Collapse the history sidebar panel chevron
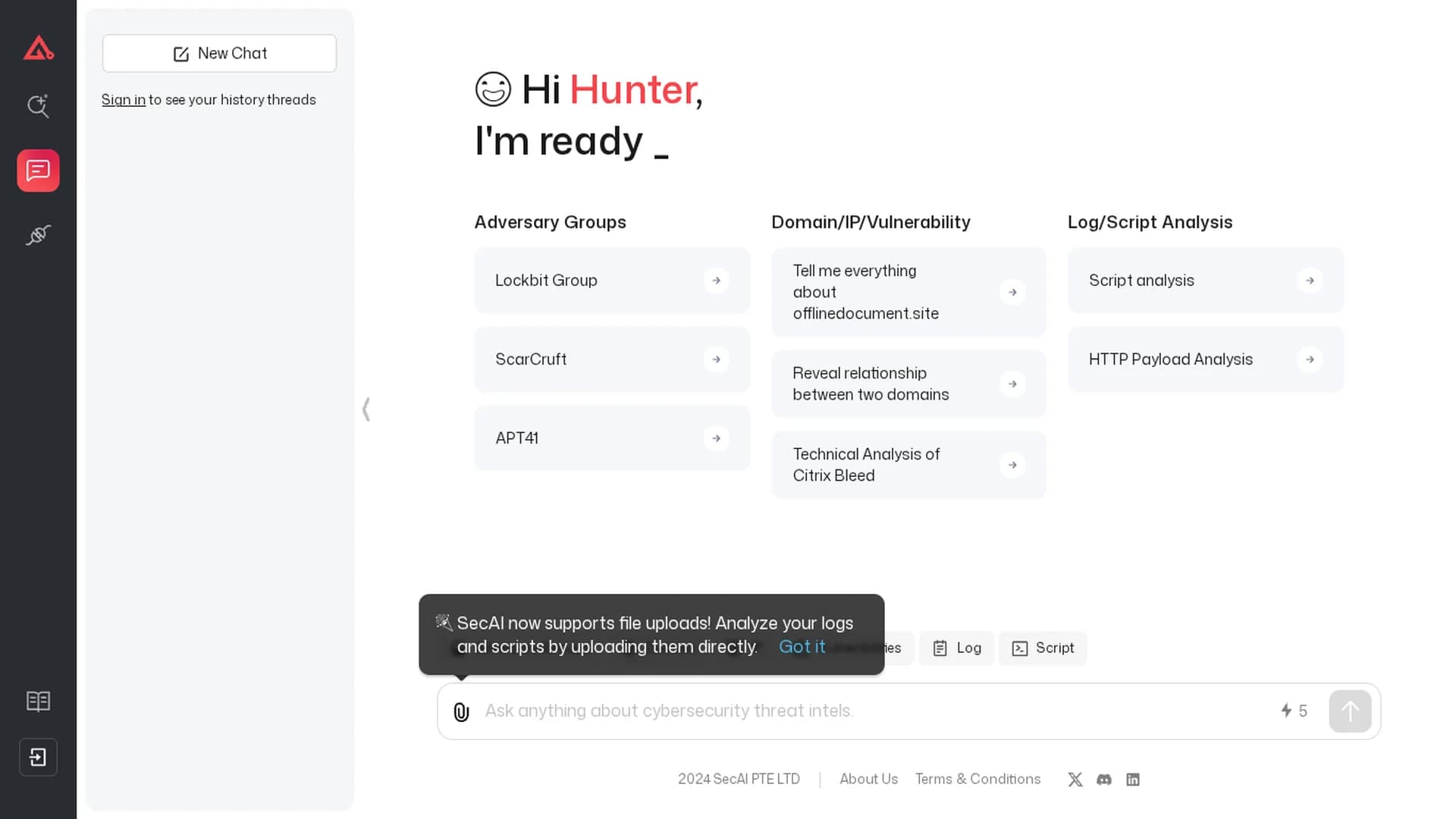 (366, 409)
